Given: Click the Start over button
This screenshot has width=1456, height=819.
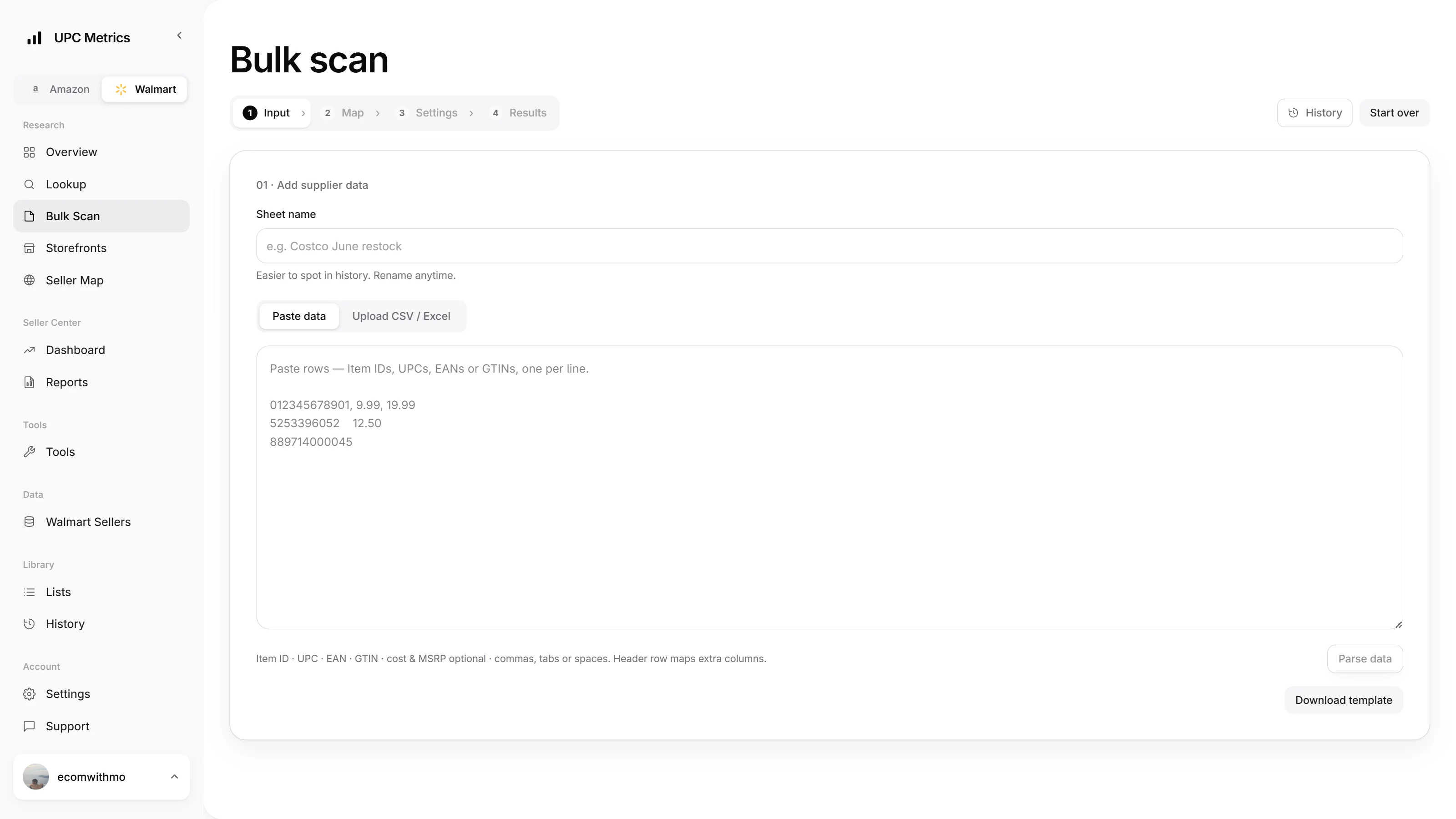Looking at the screenshot, I should [x=1395, y=113].
